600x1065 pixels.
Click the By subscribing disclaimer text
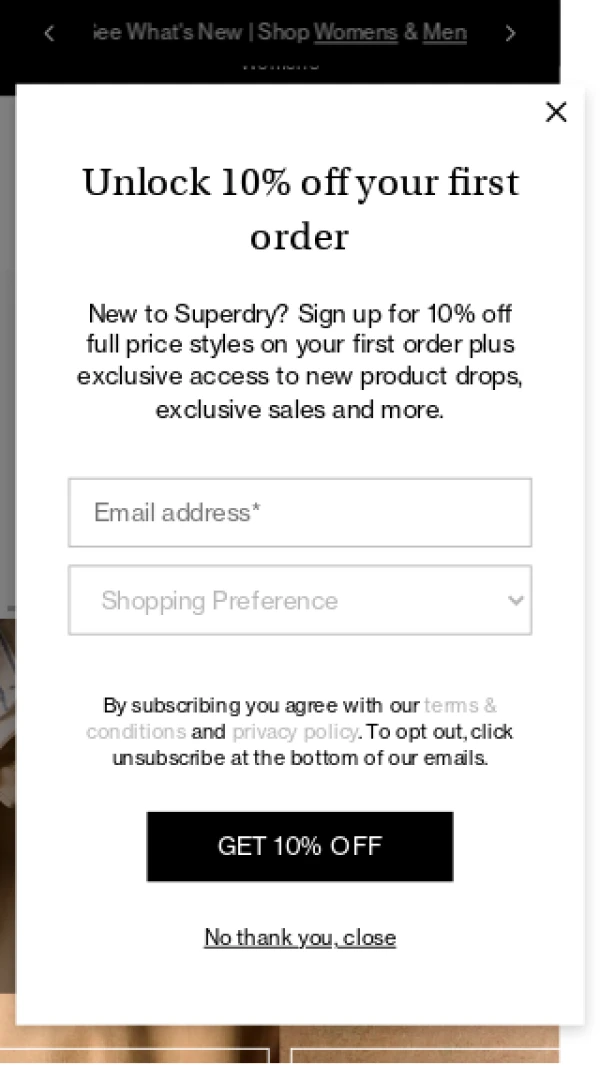tap(262, 705)
